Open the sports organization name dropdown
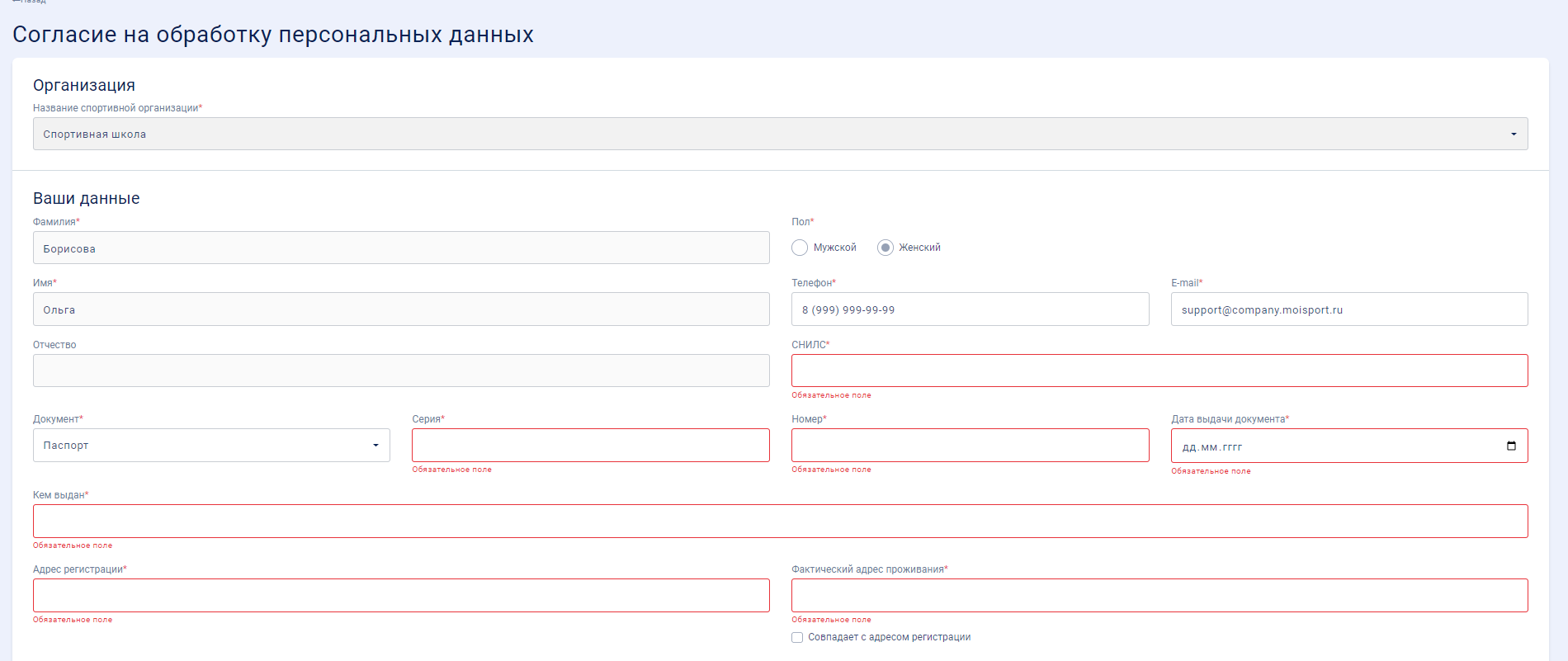Viewport: 1568px width, 661px height. pyautogui.click(x=780, y=134)
